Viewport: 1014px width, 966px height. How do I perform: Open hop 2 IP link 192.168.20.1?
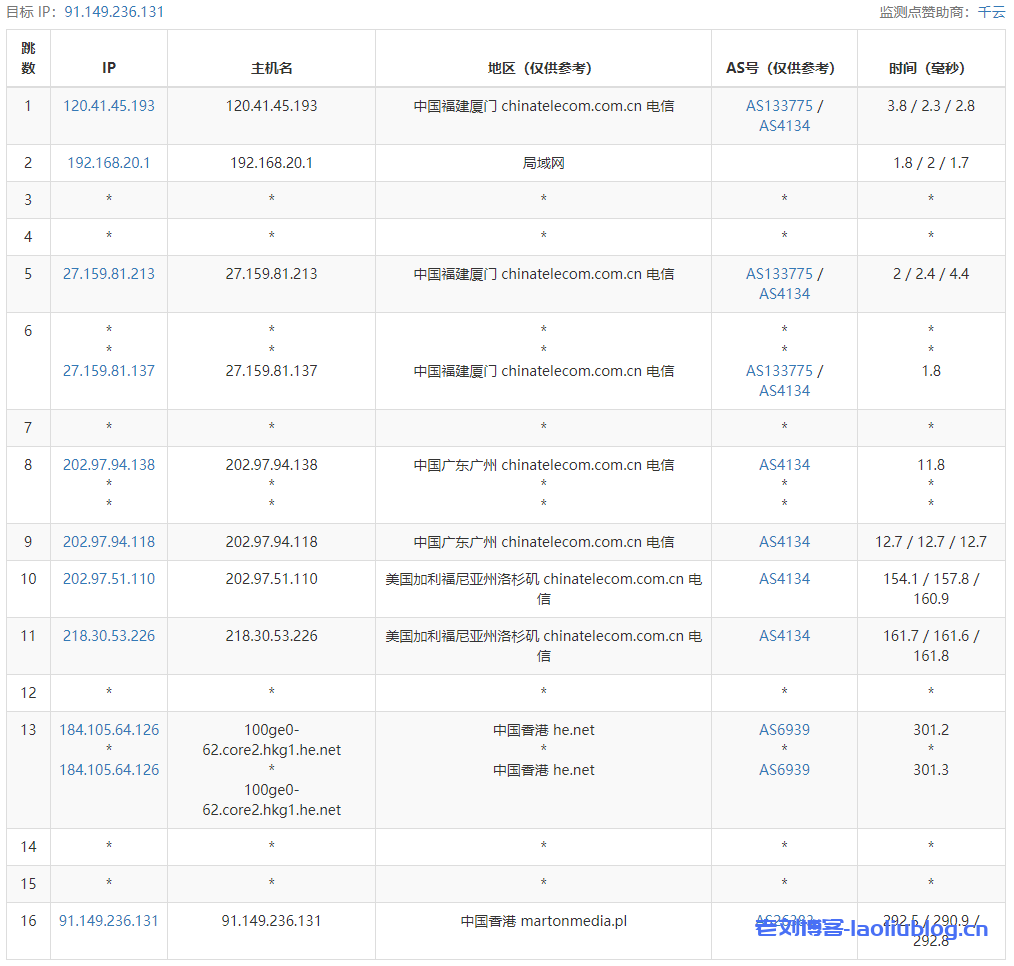pos(109,162)
